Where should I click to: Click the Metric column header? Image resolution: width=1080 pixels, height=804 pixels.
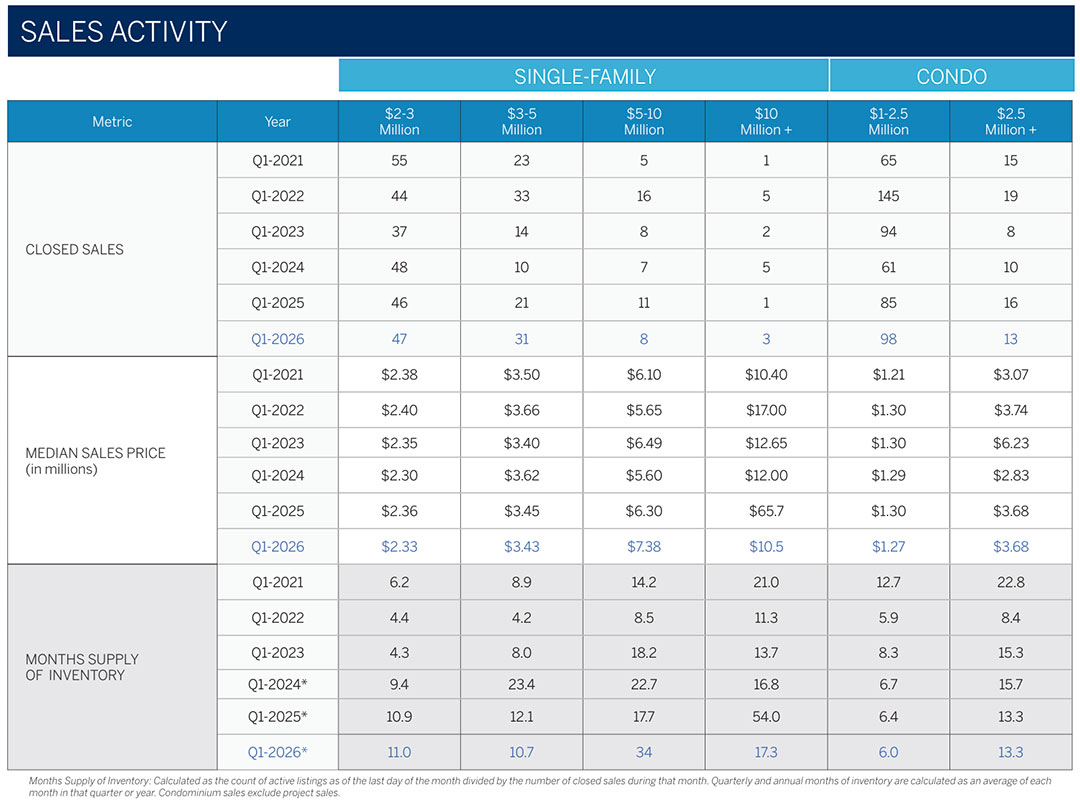112,121
